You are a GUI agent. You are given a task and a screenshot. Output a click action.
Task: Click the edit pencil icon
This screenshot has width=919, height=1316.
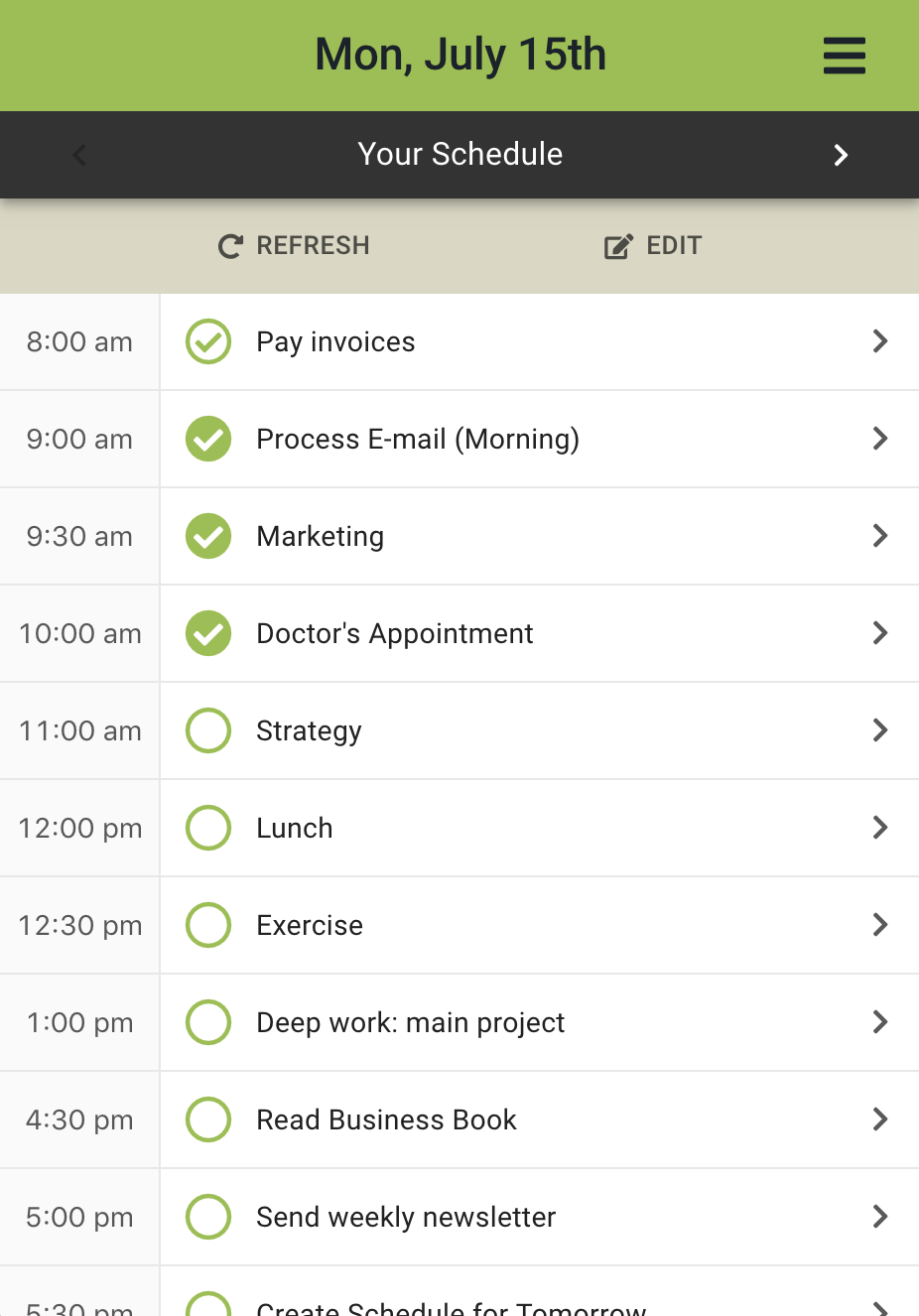(617, 246)
